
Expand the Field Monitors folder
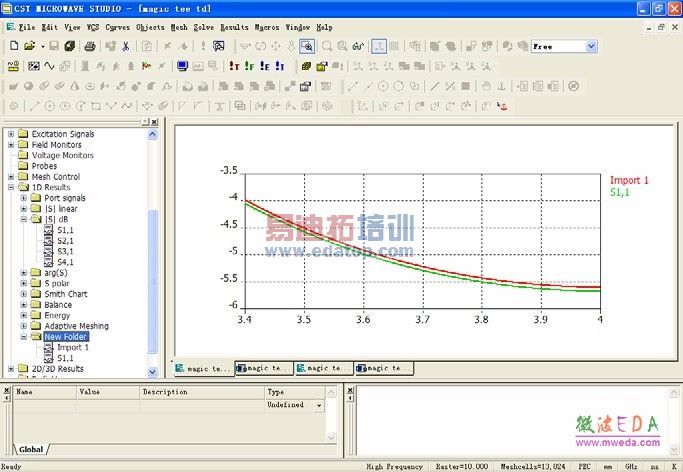click(11, 145)
